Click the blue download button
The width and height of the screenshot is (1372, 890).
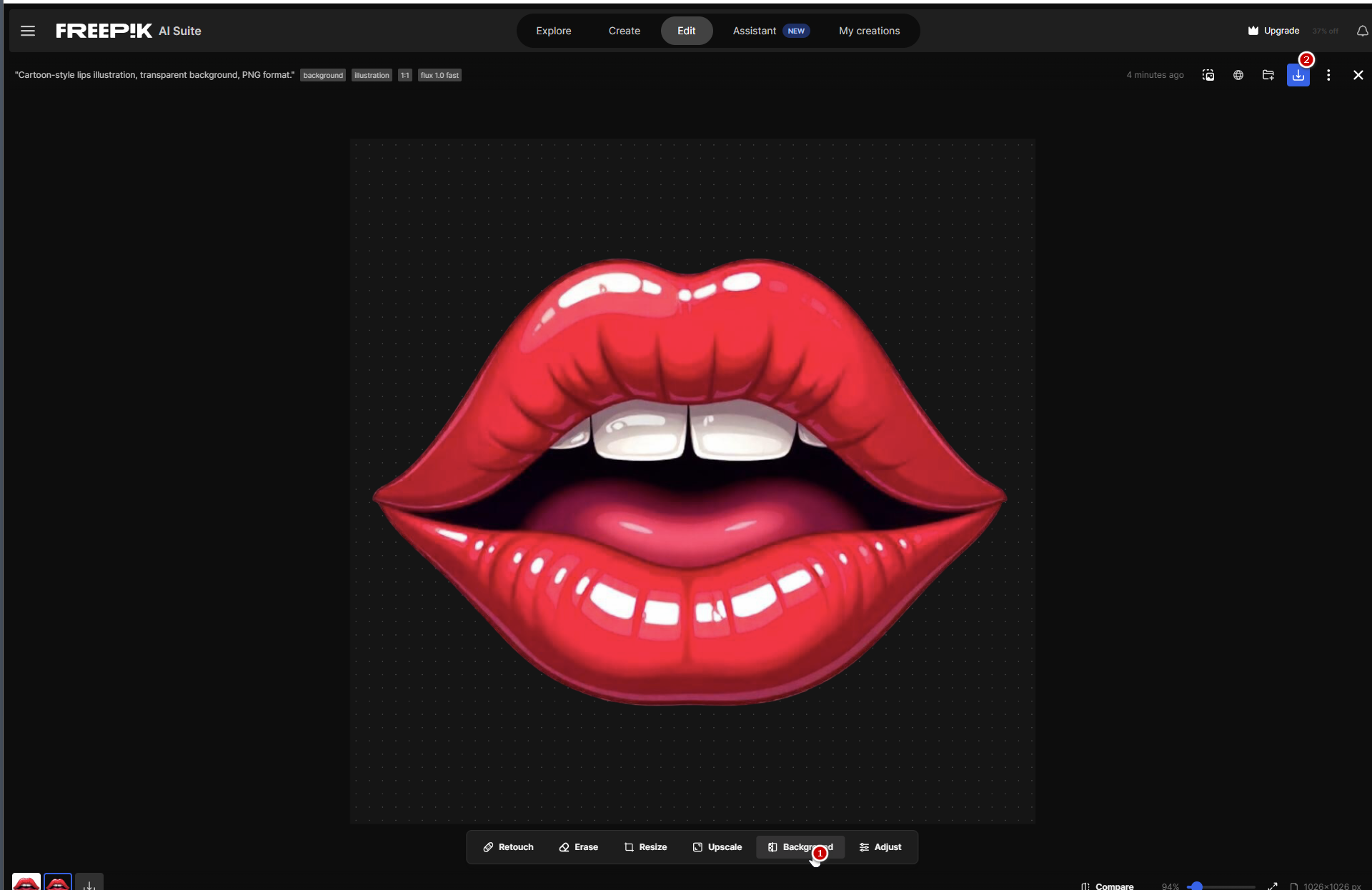(1298, 76)
